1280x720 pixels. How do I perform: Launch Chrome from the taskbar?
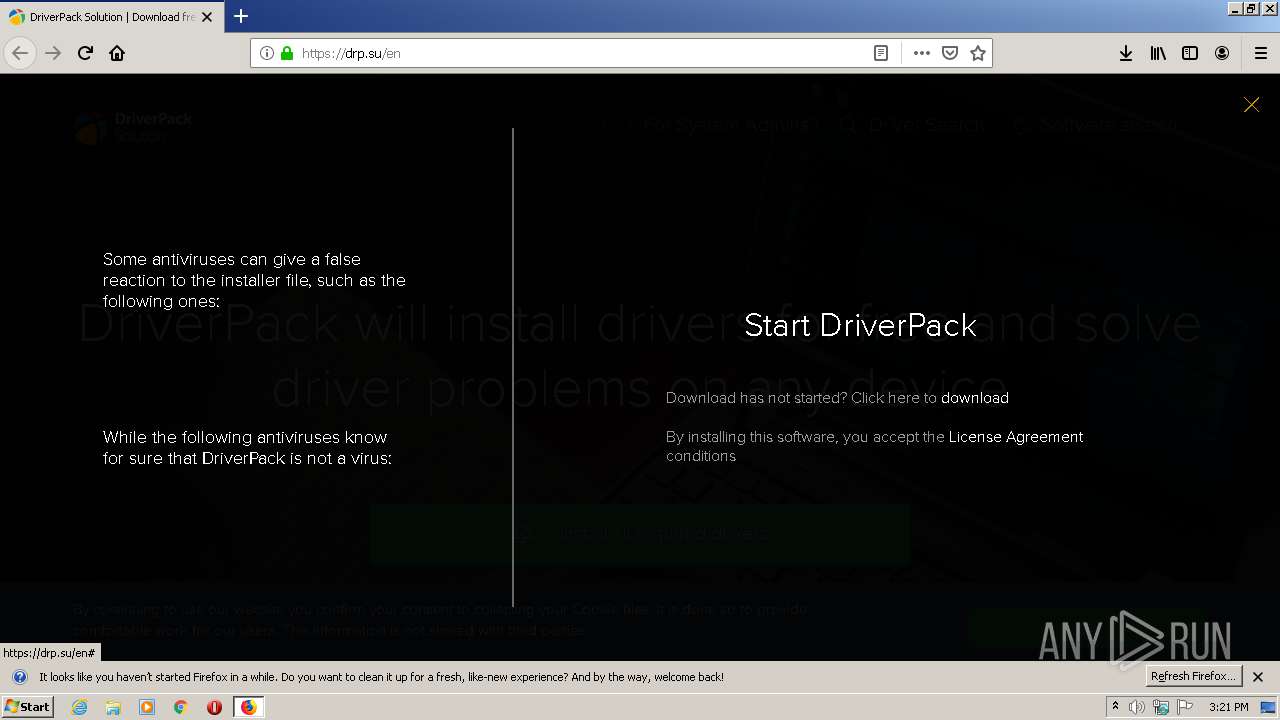point(181,707)
